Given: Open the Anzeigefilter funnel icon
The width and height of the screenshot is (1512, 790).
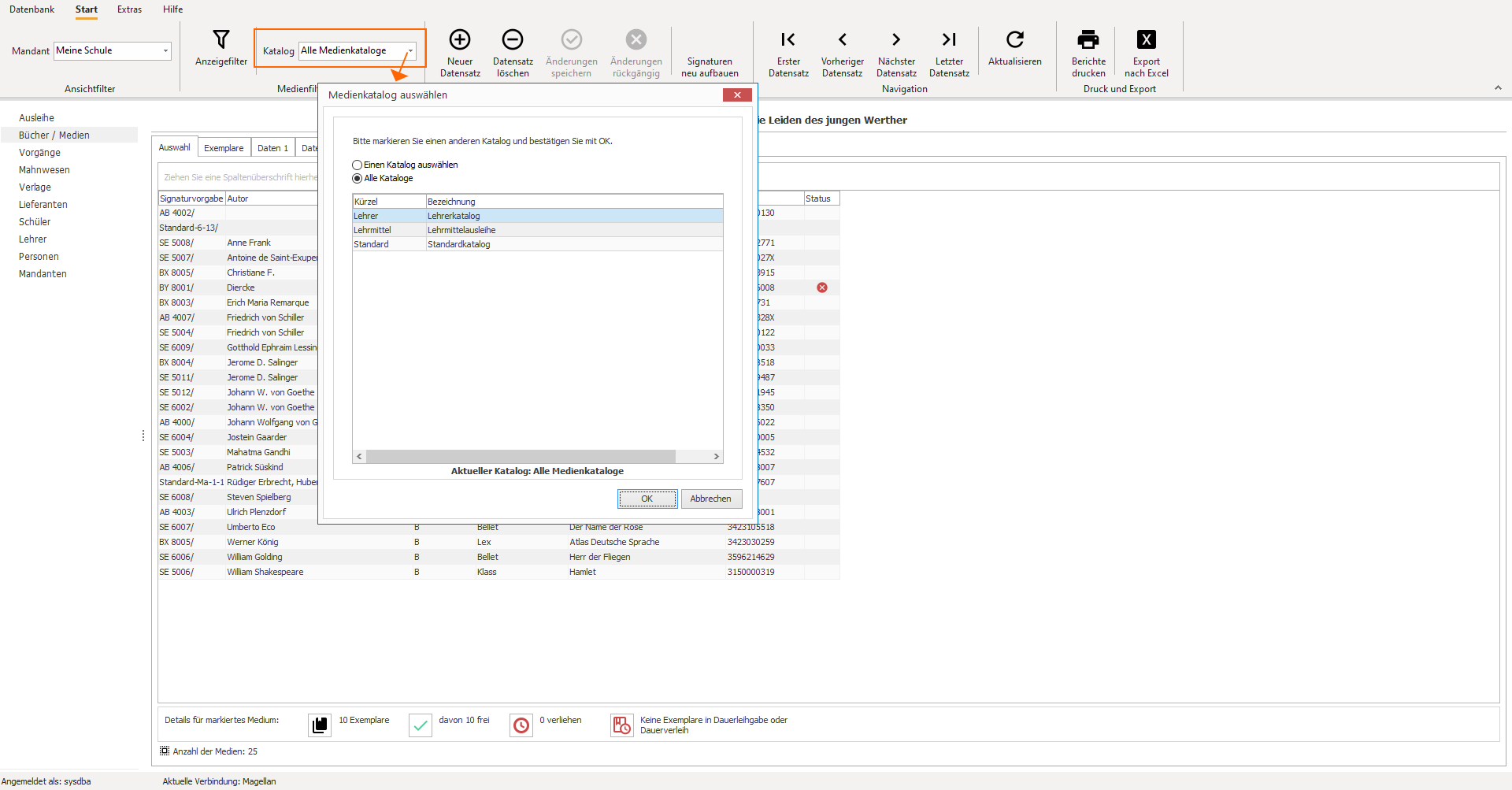Looking at the screenshot, I should coord(221,39).
